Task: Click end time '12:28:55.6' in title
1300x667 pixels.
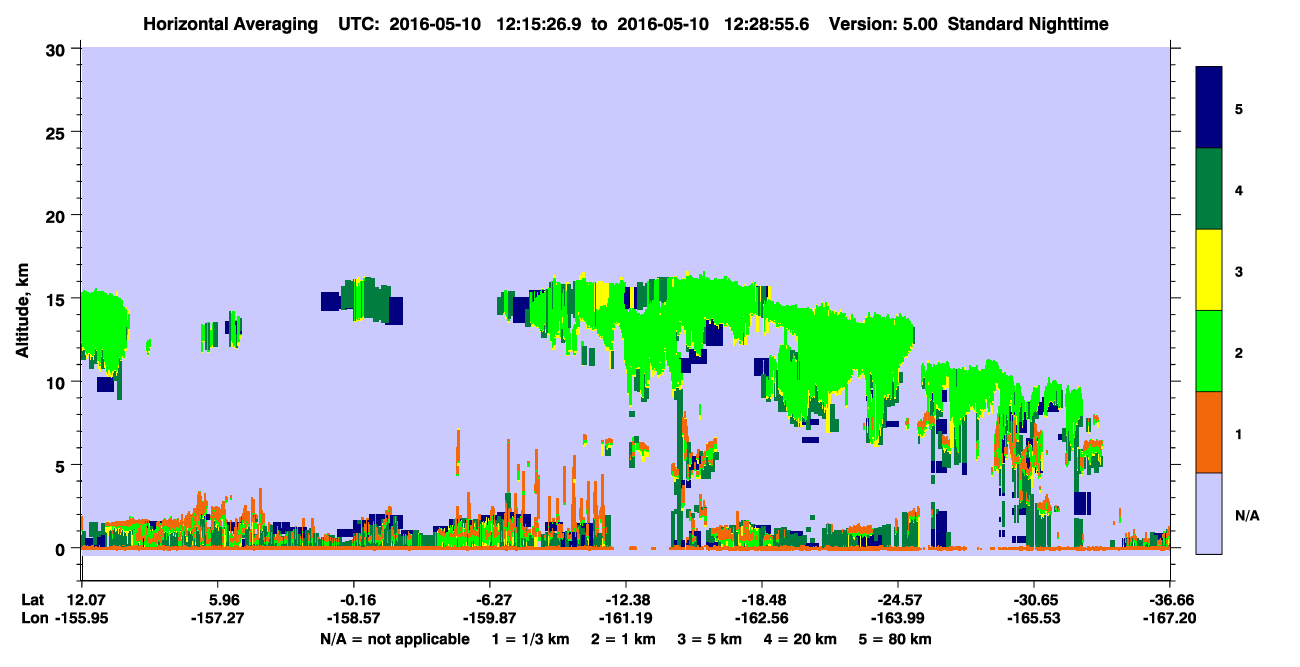Action: (x=767, y=23)
